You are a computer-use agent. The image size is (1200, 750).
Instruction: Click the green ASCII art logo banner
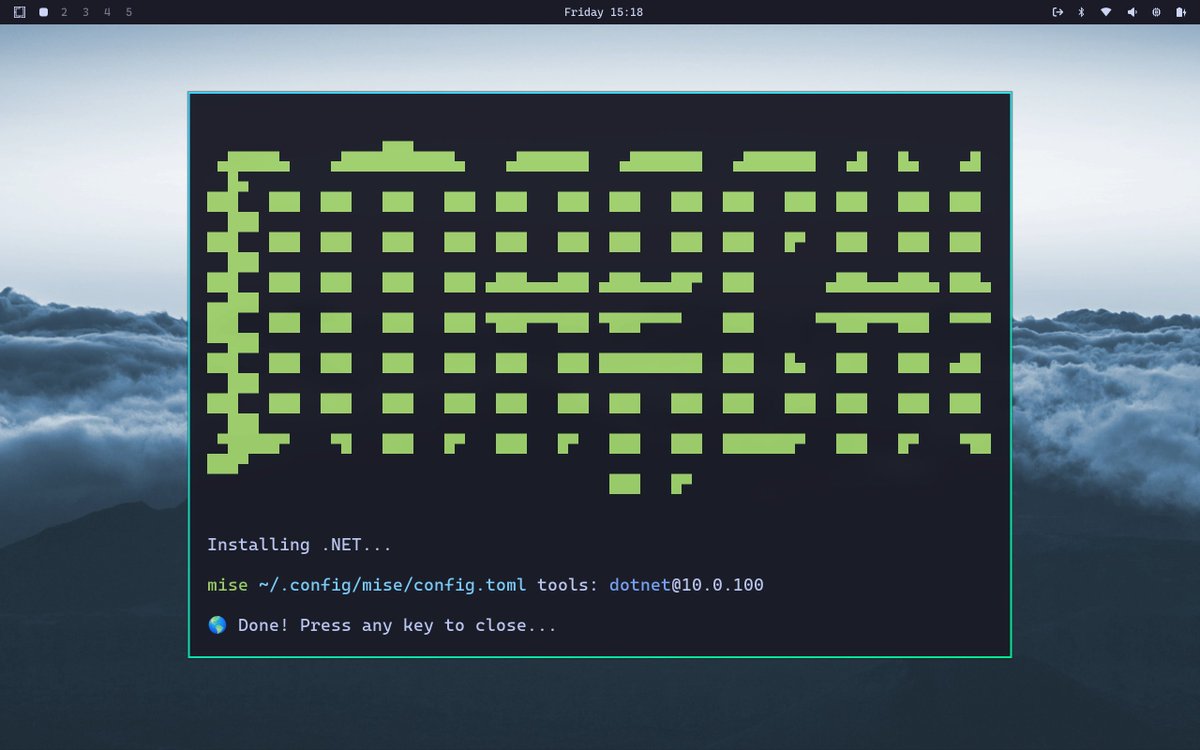pos(599,318)
